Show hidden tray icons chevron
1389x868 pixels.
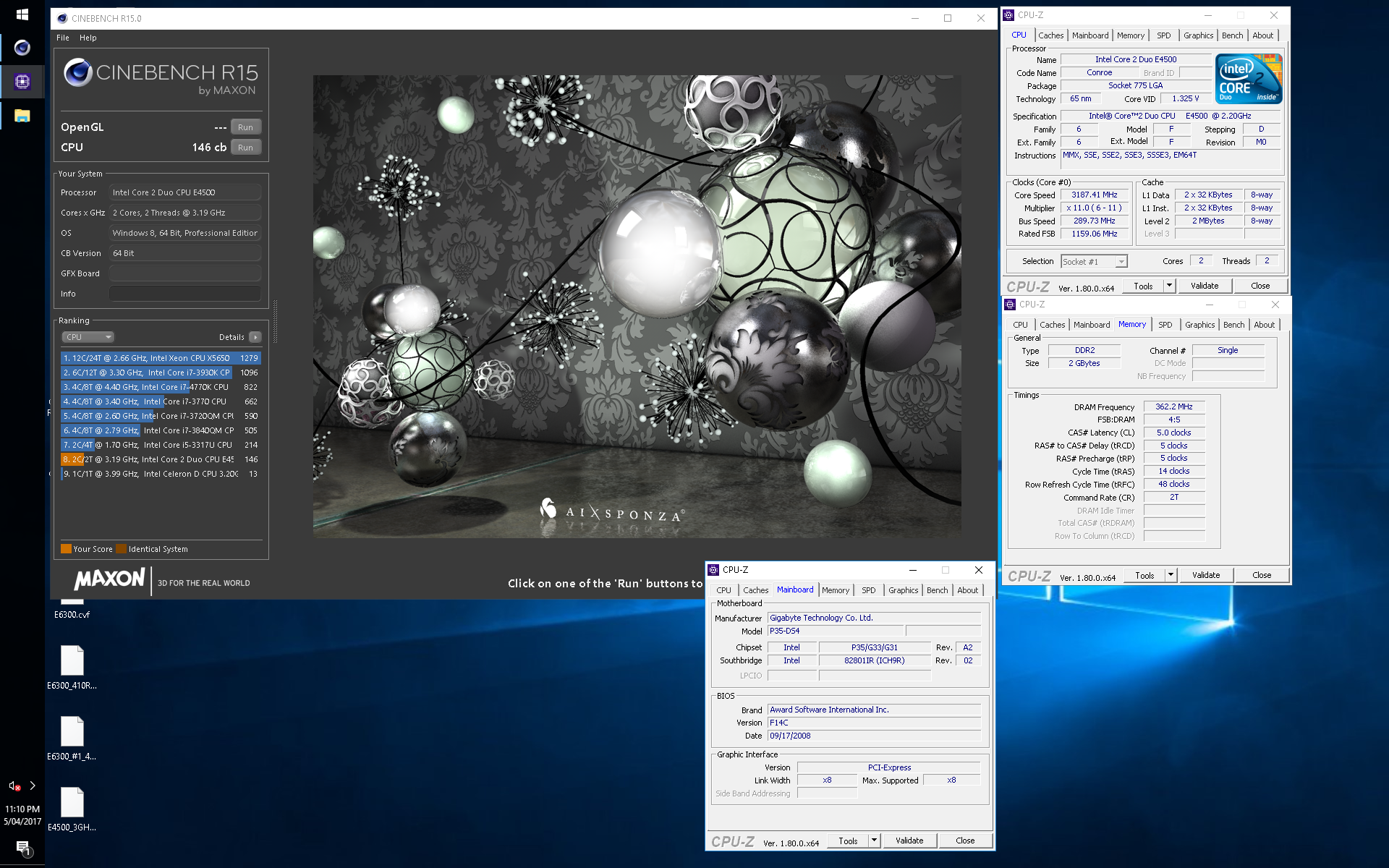(33, 786)
